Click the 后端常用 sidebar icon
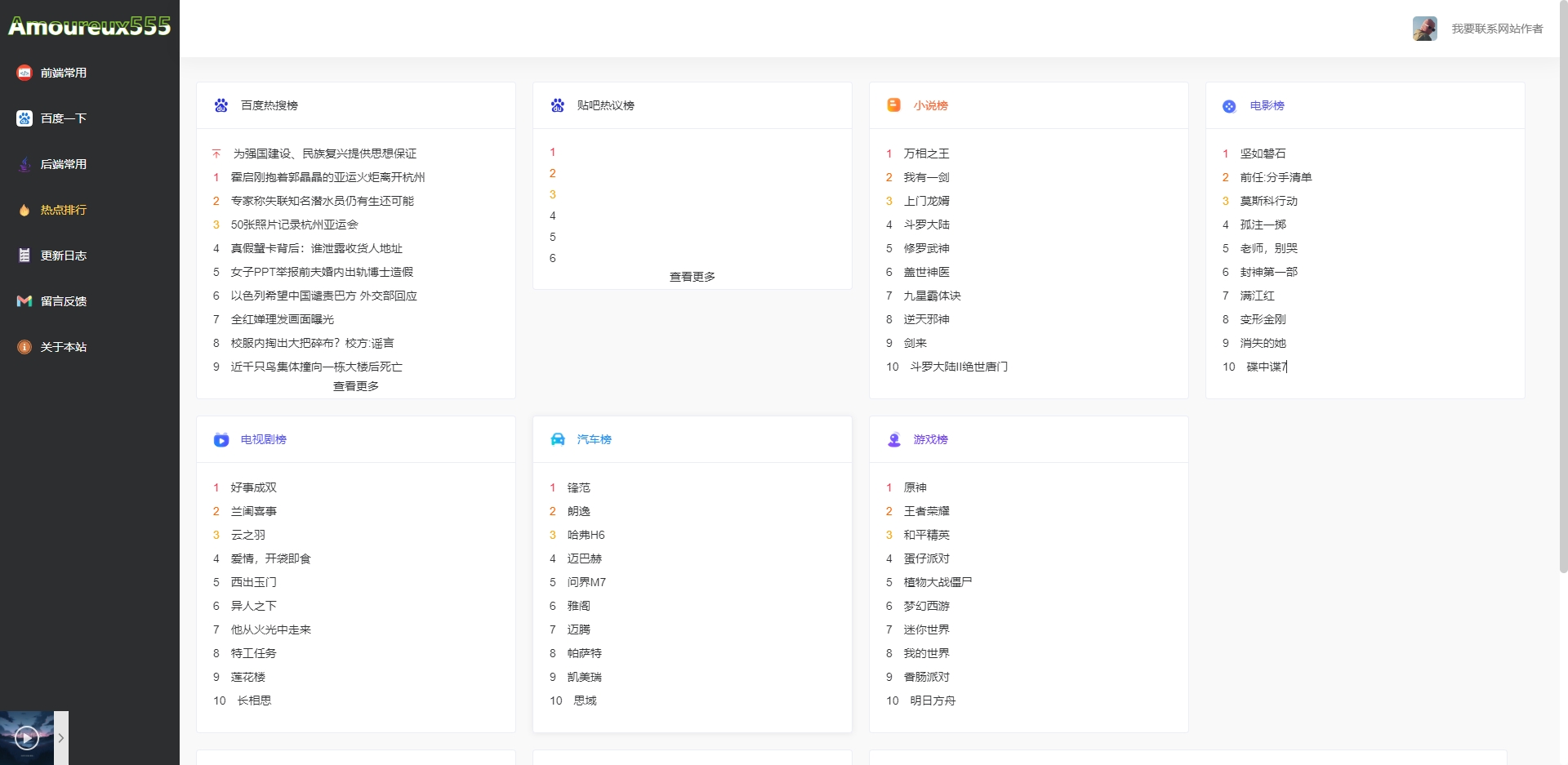The height and width of the screenshot is (765, 1568). (24, 164)
